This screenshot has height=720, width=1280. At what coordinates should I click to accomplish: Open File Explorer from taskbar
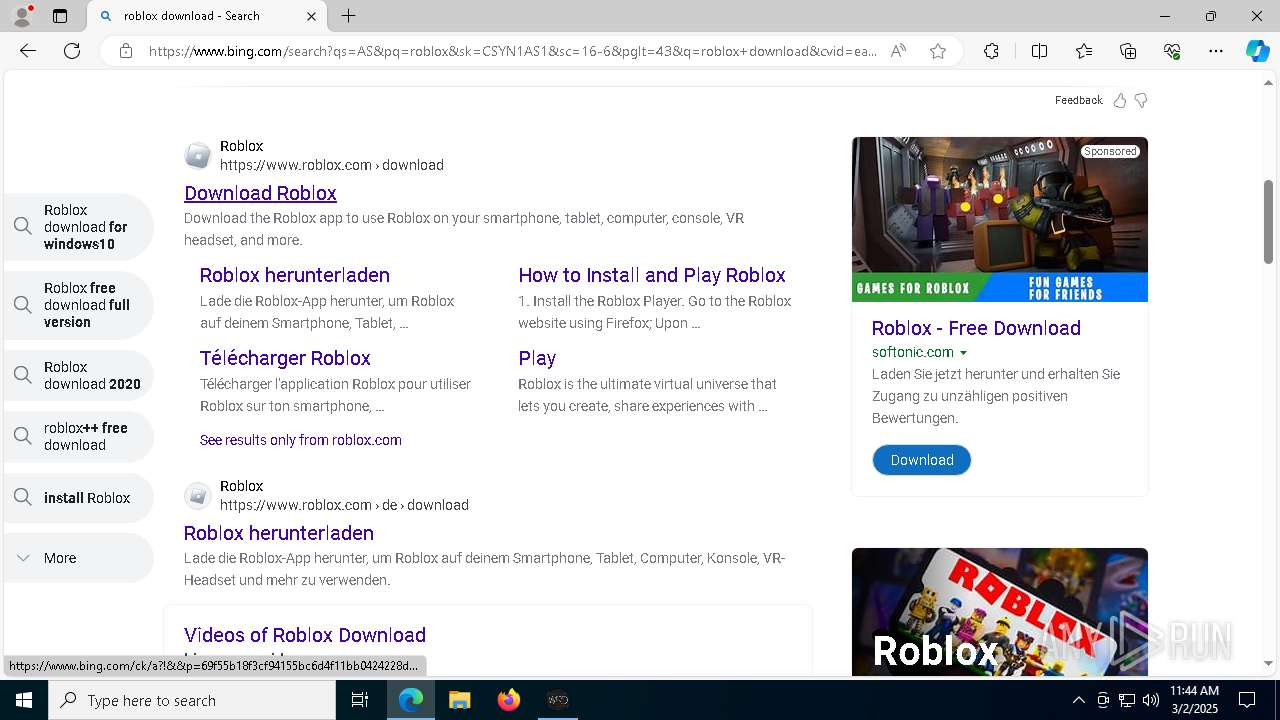click(x=459, y=700)
